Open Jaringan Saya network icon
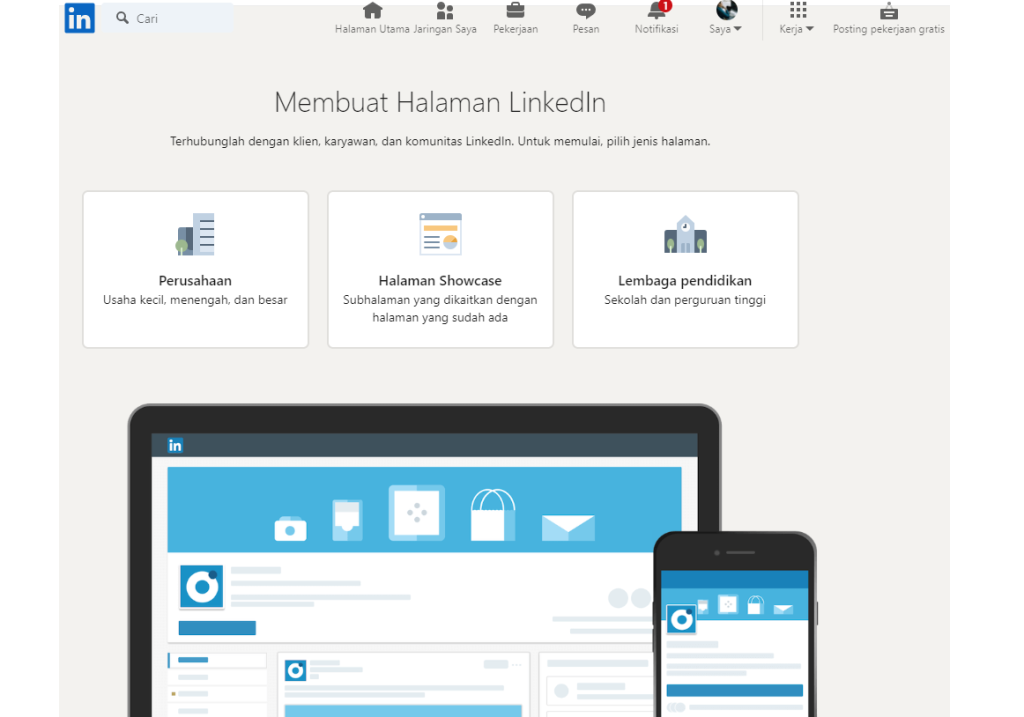 pos(445,10)
